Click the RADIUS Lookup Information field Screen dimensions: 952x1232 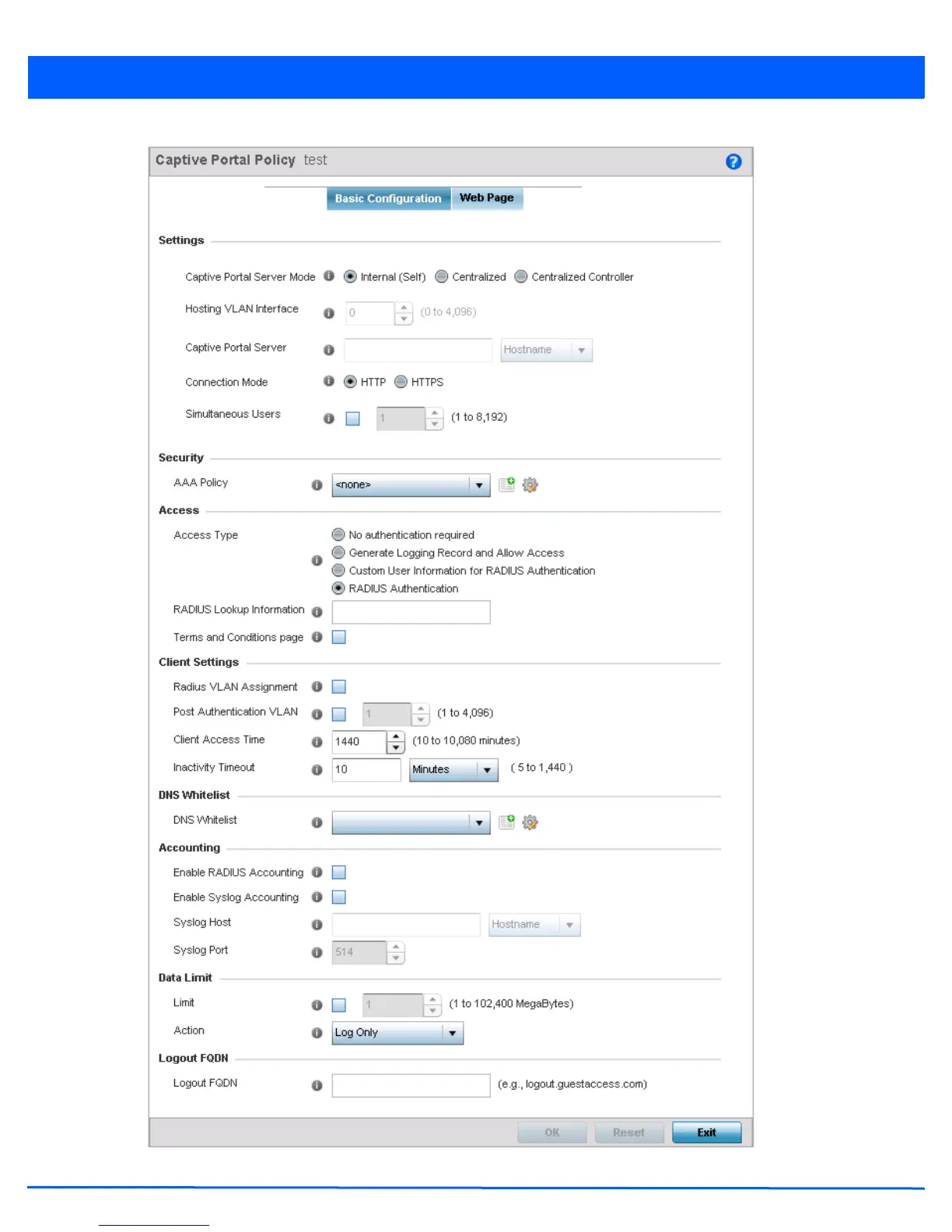pyautogui.click(x=411, y=612)
